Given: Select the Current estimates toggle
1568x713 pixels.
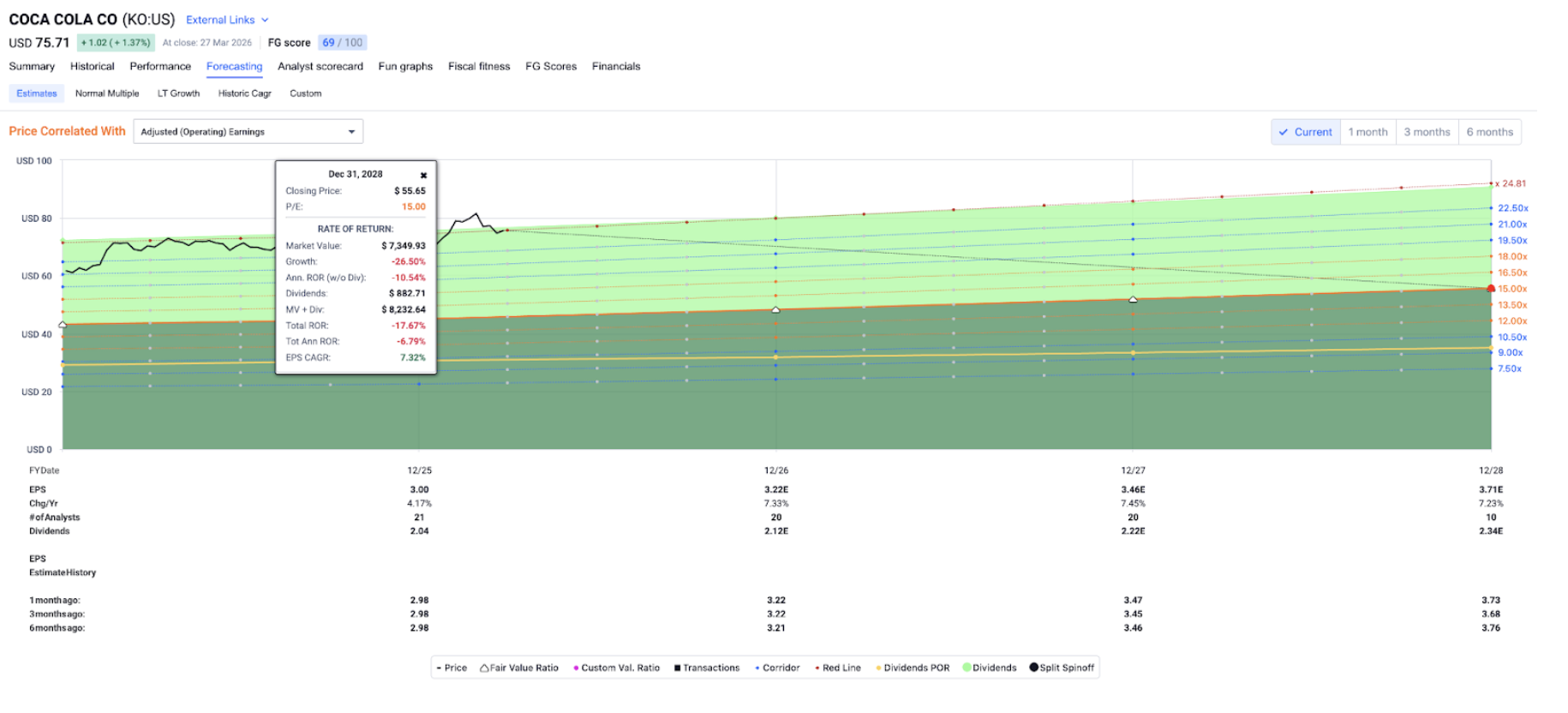Looking at the screenshot, I should click(1306, 132).
